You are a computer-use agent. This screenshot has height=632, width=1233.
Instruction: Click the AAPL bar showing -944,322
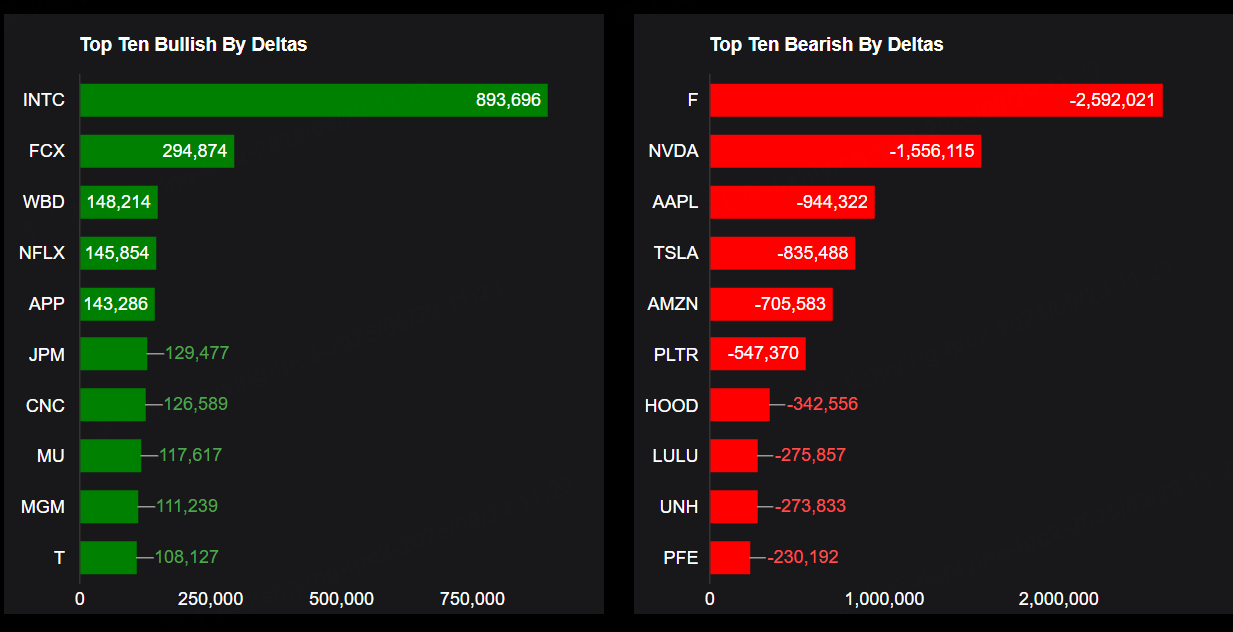click(792, 202)
